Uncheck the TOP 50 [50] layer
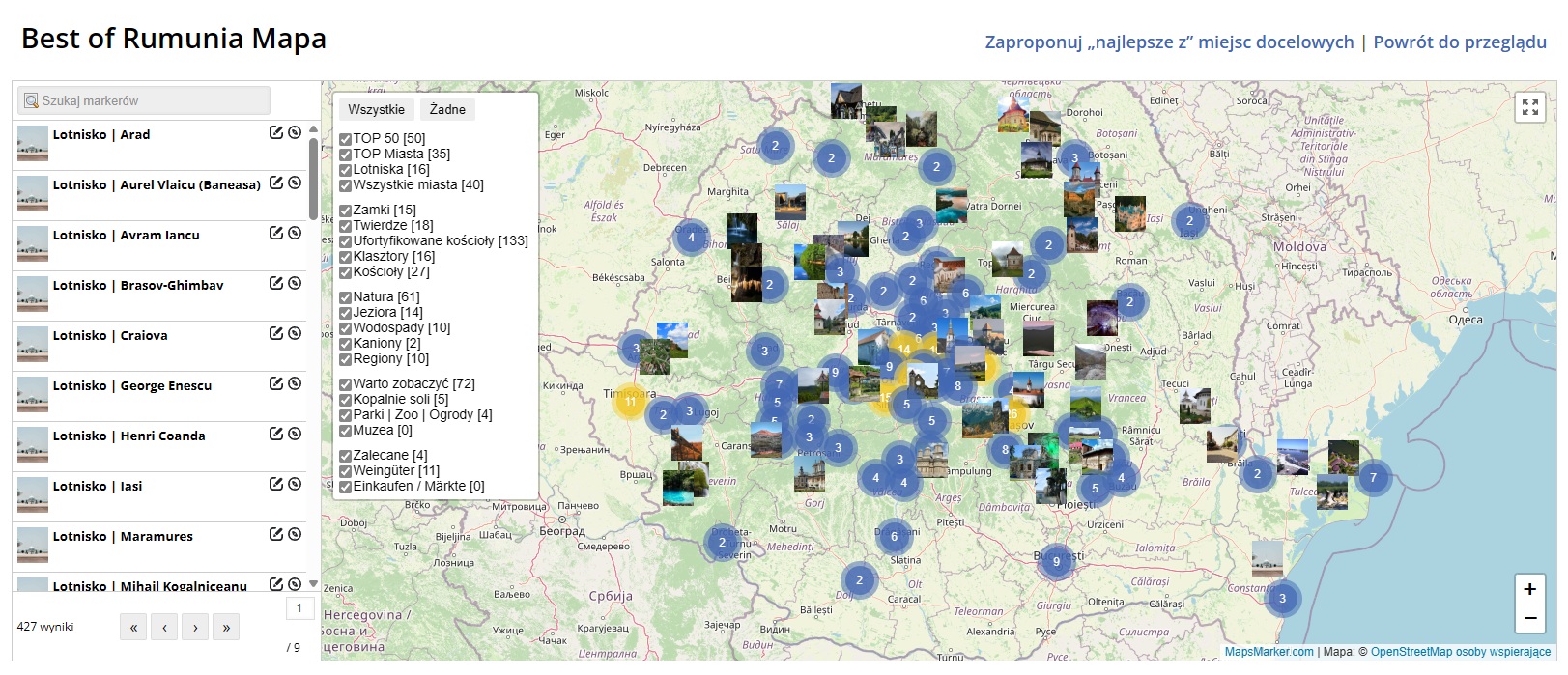The image size is (1568, 675). coord(345,139)
